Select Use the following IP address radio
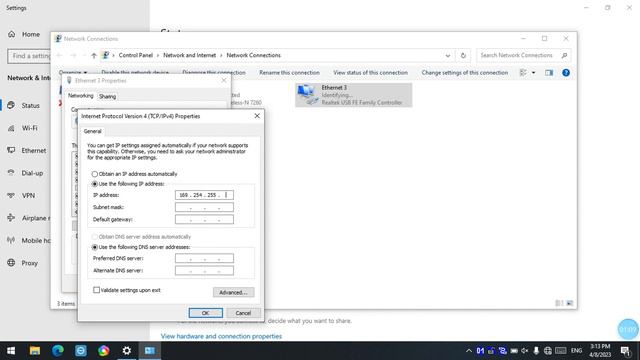This screenshot has width=640, height=360. pos(95,184)
